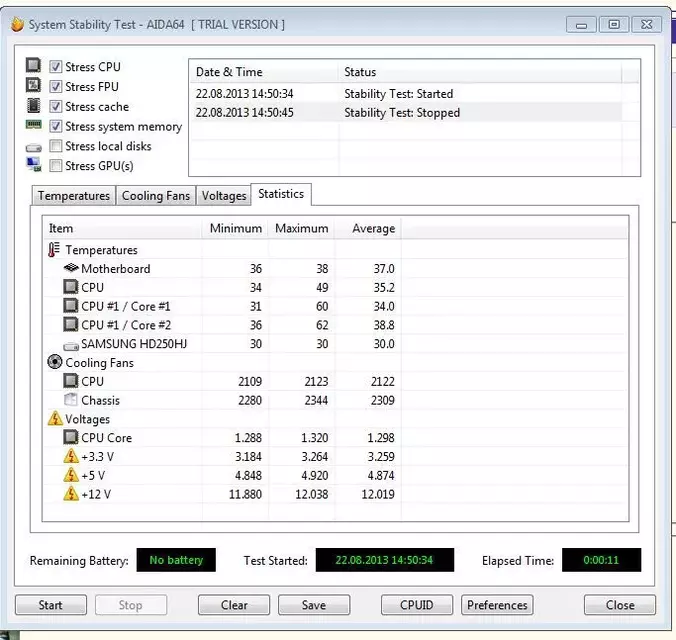Image resolution: width=676 pixels, height=640 pixels.
Task: Click the warning icon next to Voltages group
Action: [55, 418]
